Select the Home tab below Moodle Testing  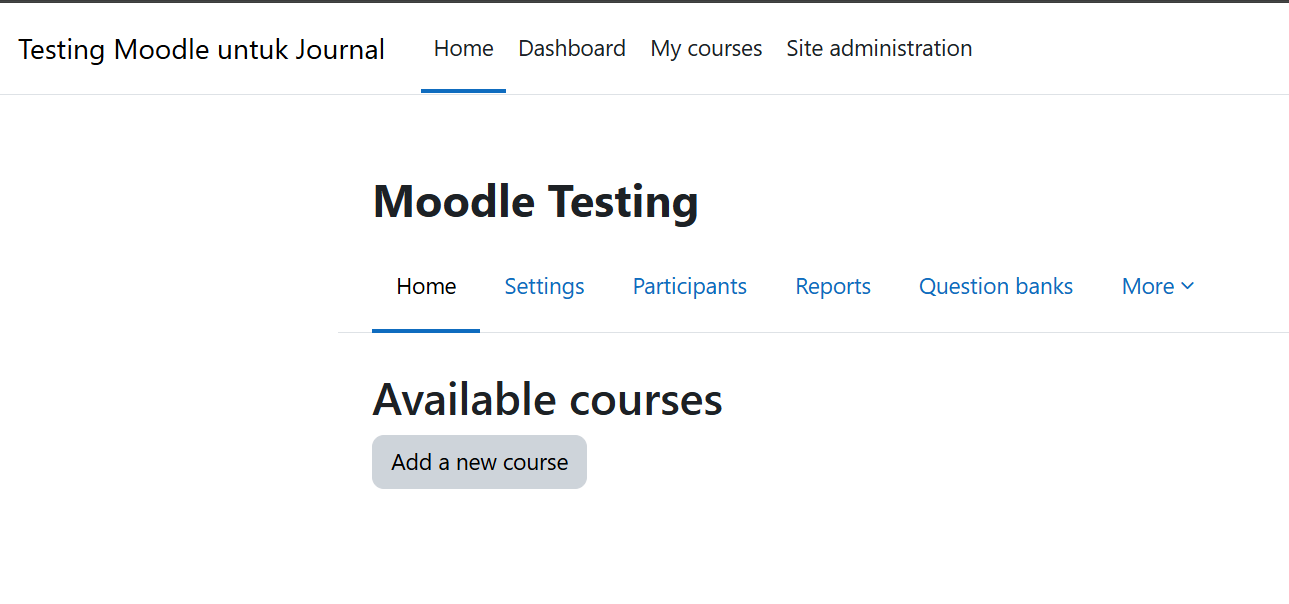click(426, 287)
